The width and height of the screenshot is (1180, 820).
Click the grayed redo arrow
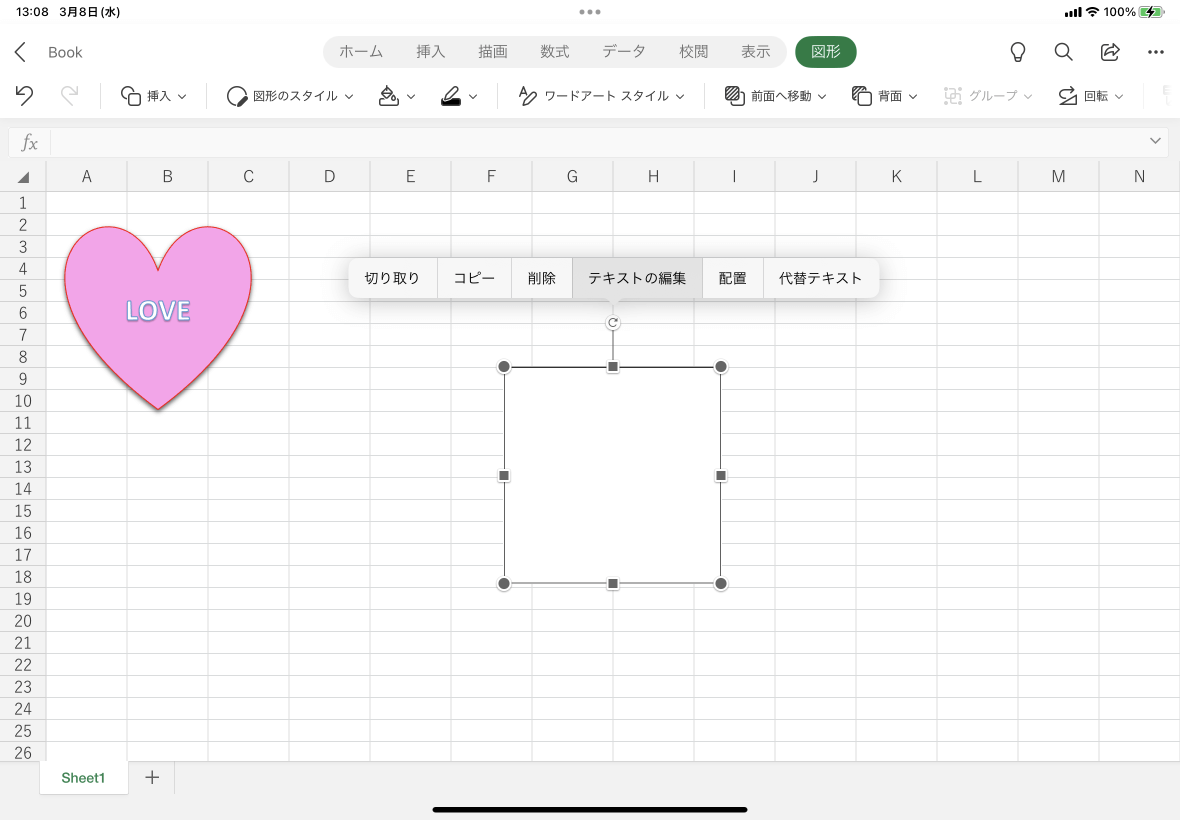[x=69, y=96]
